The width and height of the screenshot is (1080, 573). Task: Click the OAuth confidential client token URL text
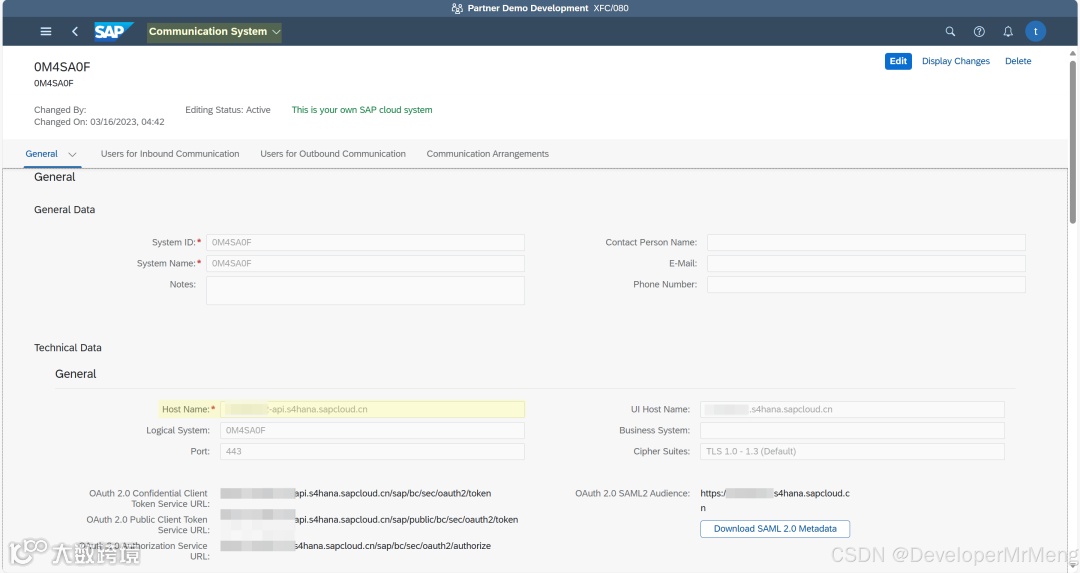[355, 494]
